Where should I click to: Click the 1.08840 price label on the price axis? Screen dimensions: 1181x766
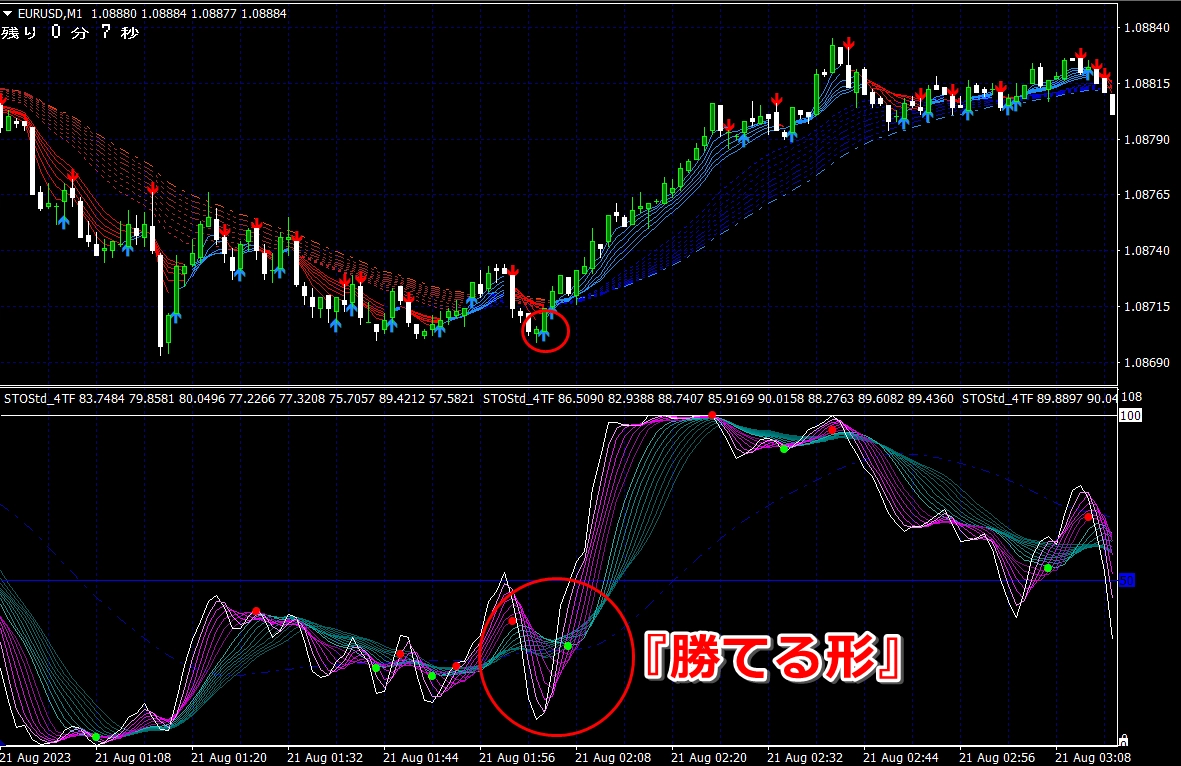(x=1147, y=27)
